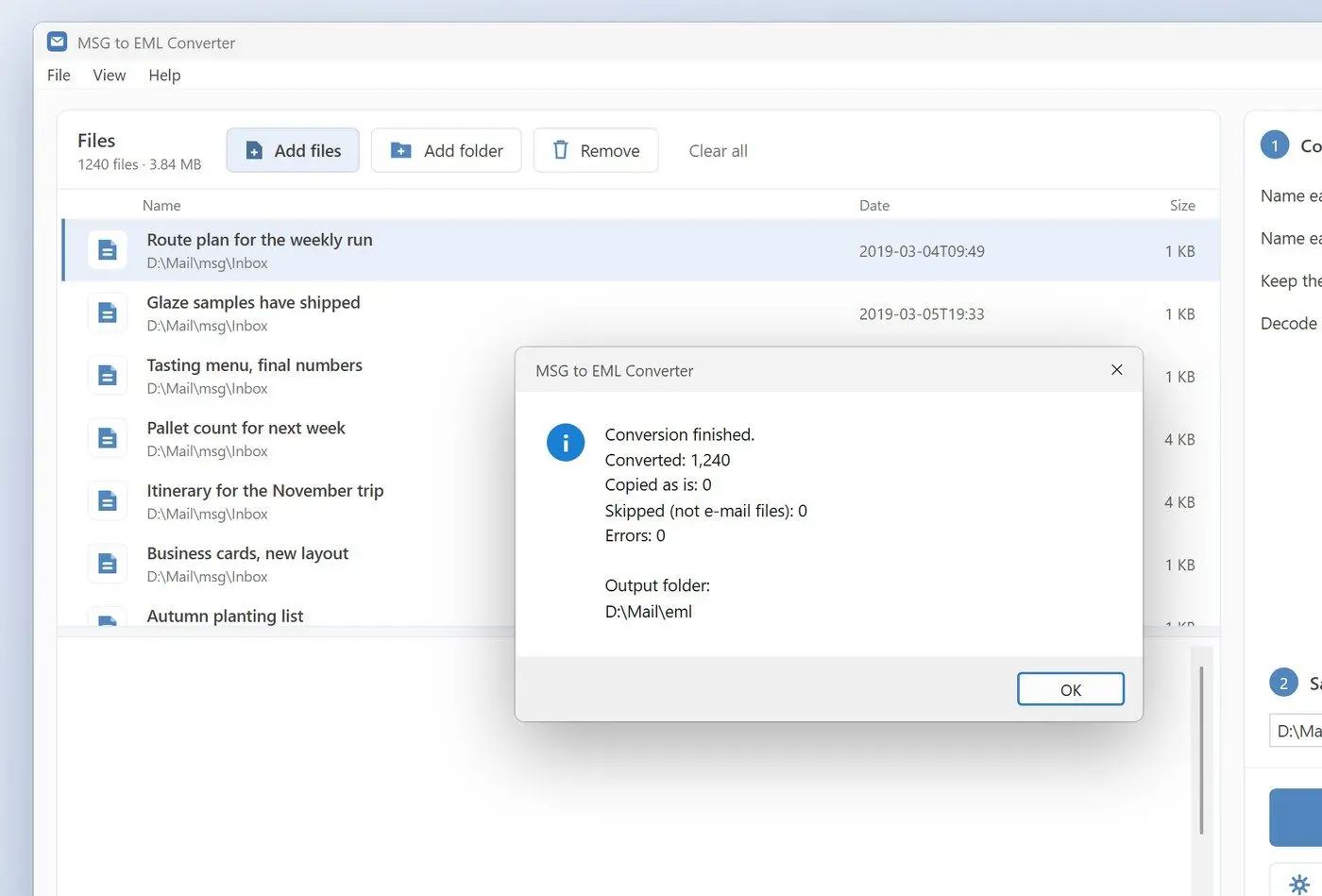This screenshot has height=896, width=1322.
Task: Click the file icon for Route plan row
Action: point(108,250)
